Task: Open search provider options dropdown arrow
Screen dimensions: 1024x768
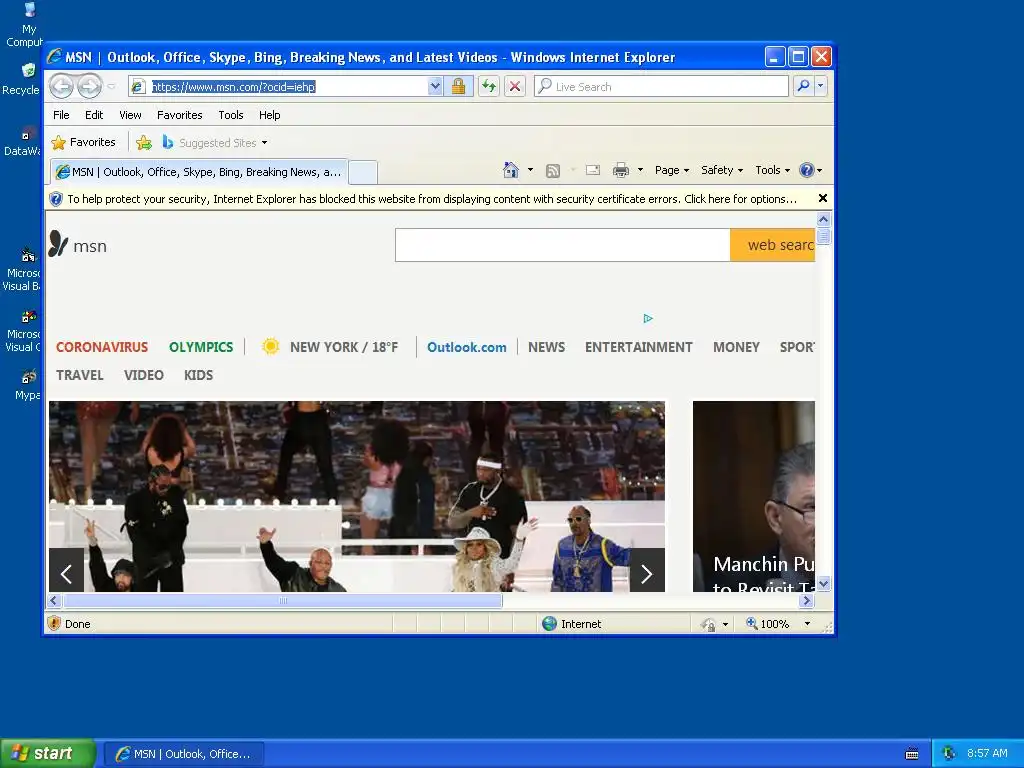Action: 821,86
